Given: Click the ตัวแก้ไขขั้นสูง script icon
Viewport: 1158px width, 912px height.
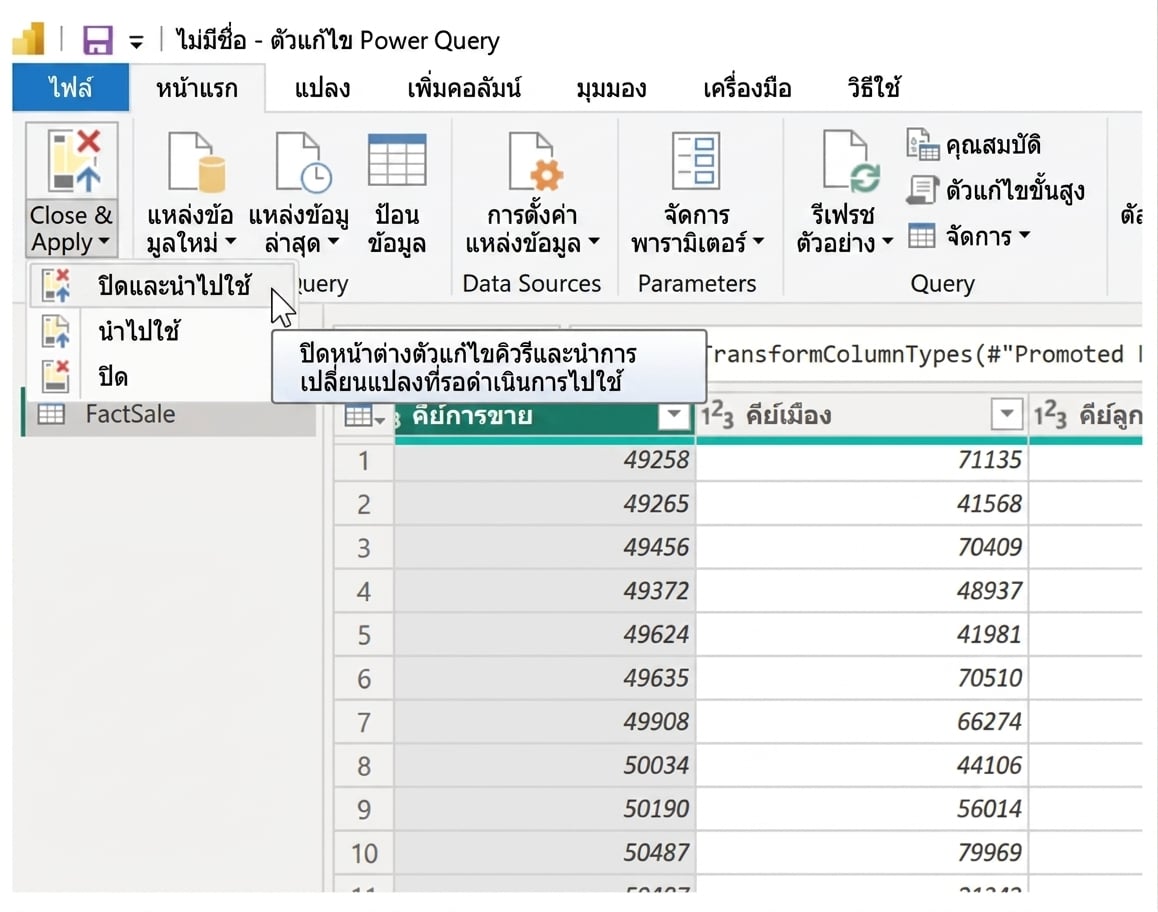Looking at the screenshot, I should [x=922, y=190].
